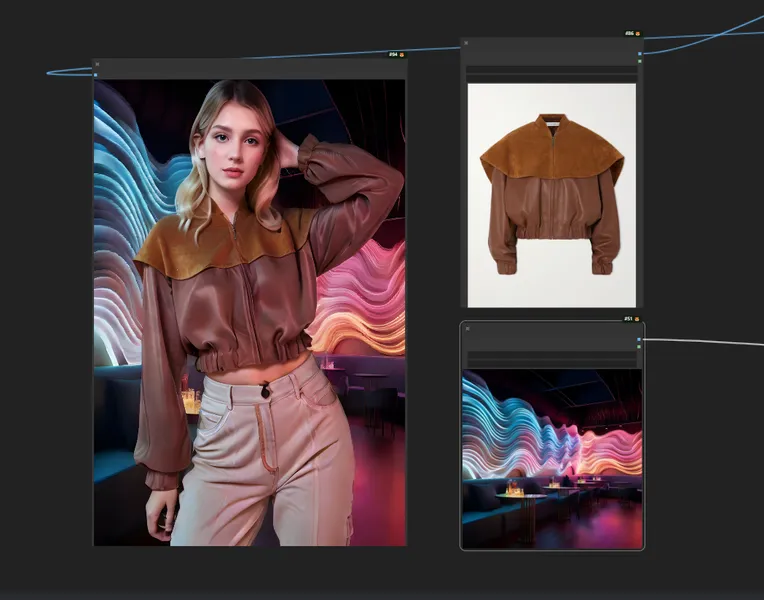Viewport: 764px width, 600px height.
Task: Select the #54 node ID badge
Action: coord(392,54)
